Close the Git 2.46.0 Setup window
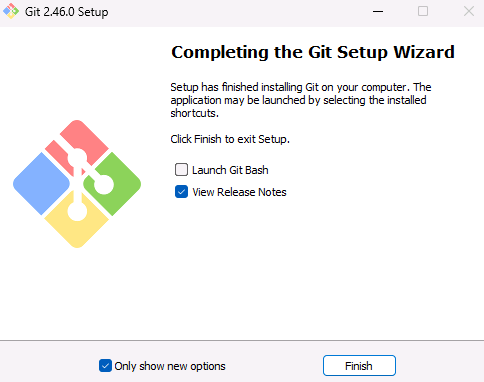Screen dimensions: 484x382 (x=469, y=11)
